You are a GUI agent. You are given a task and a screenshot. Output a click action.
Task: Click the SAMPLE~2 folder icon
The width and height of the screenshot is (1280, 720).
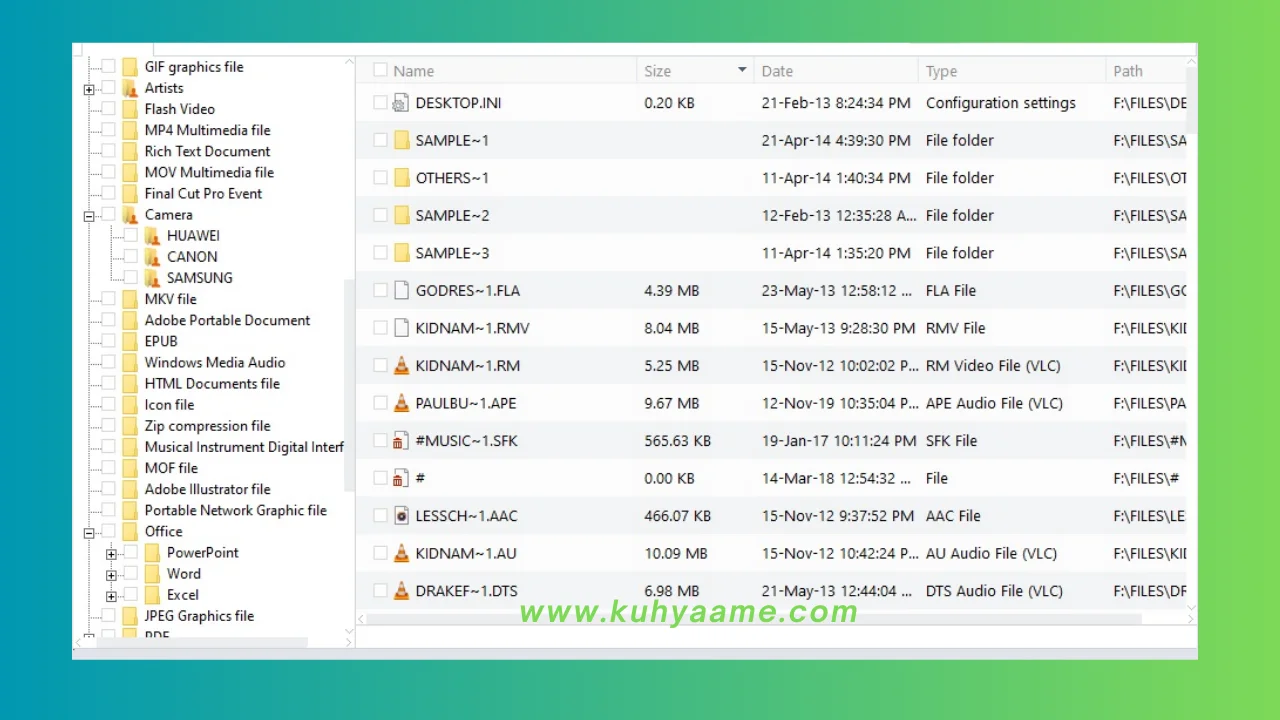[401, 215]
